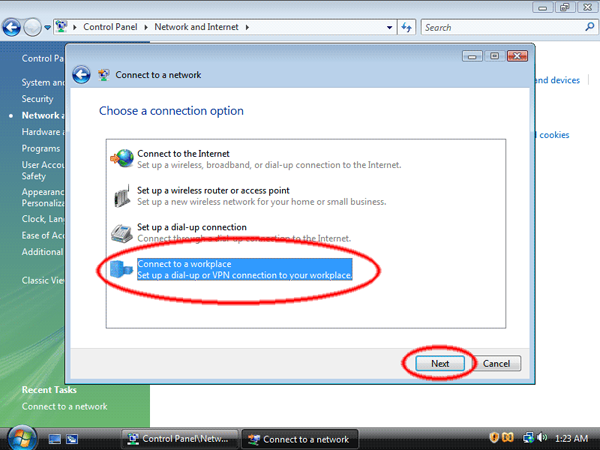Image resolution: width=600 pixels, height=450 pixels.
Task: Maximize the Connect to a network dialog
Action: [x=494, y=56]
